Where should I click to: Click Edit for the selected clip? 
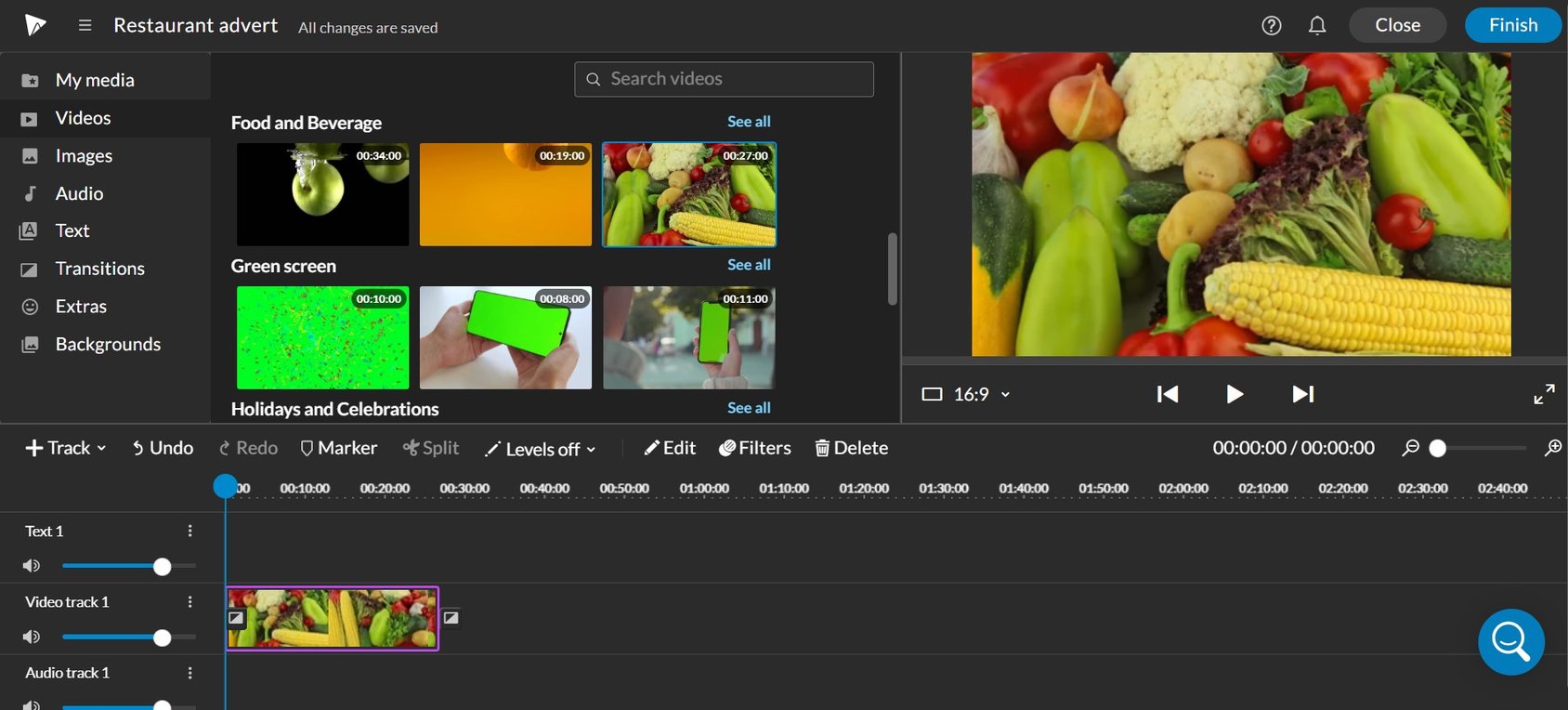click(x=670, y=448)
